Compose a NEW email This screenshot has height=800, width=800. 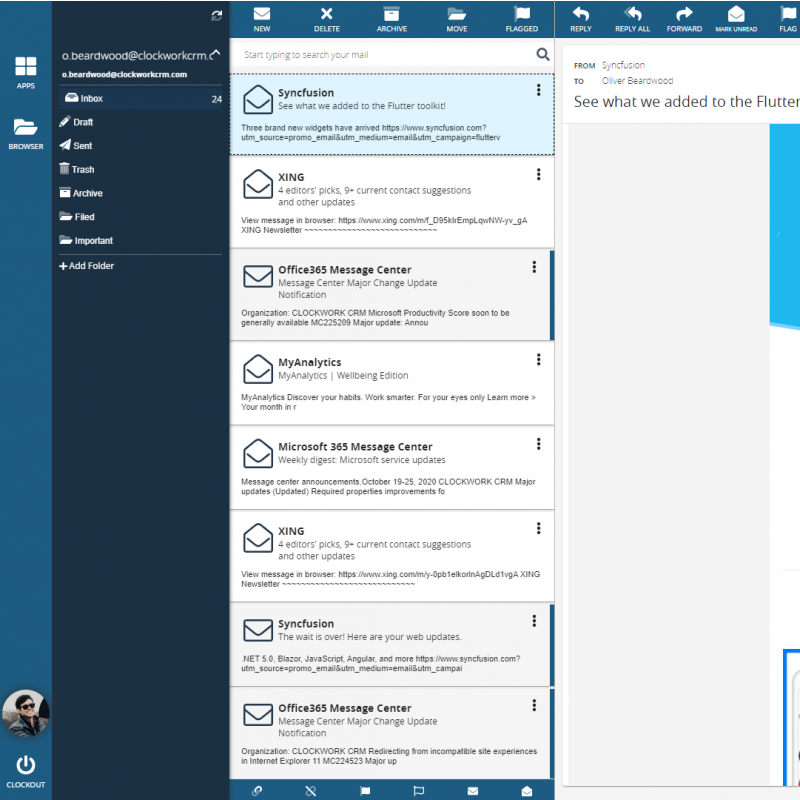pyautogui.click(x=262, y=19)
